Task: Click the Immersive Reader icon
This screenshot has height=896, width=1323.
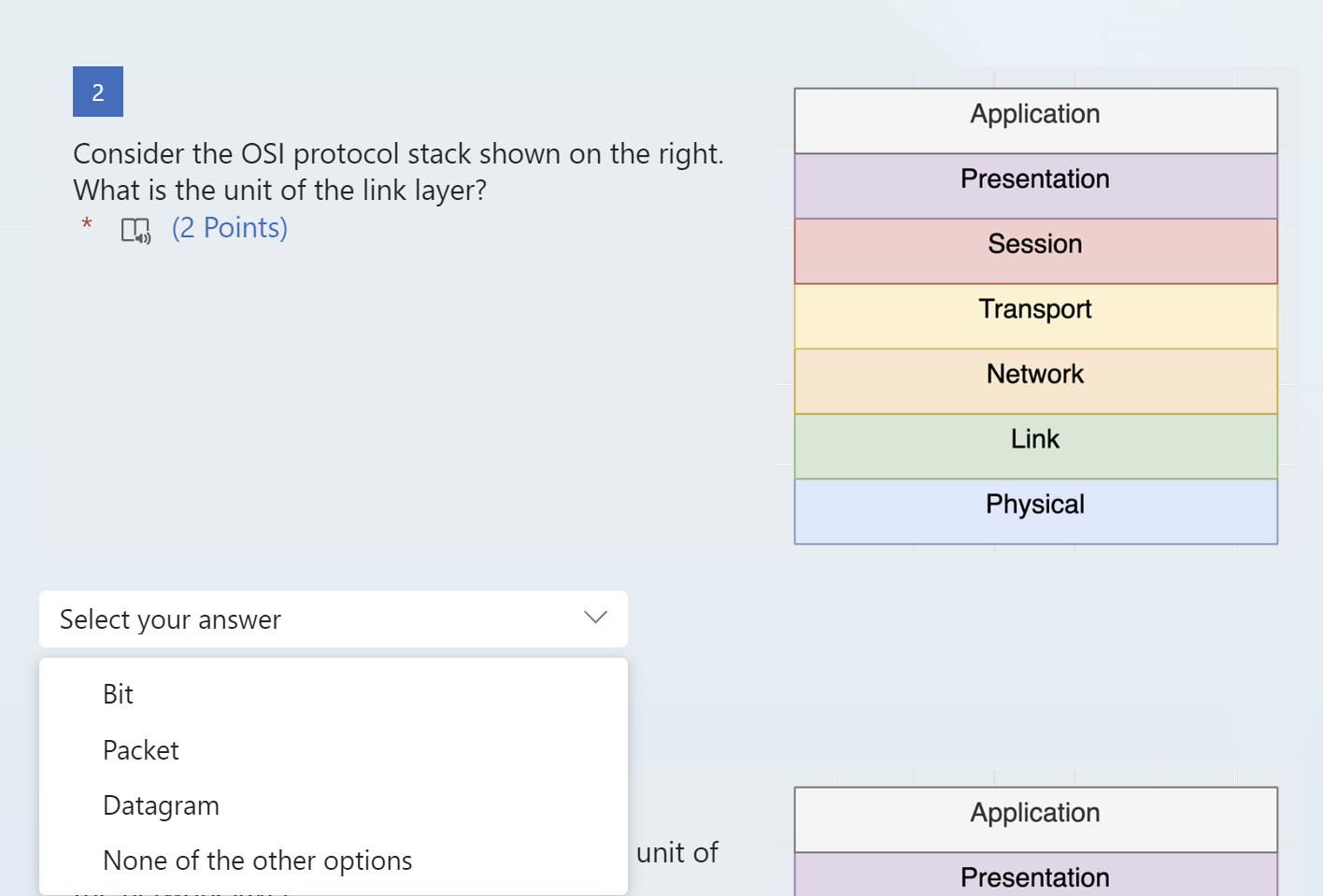Action: (x=135, y=230)
